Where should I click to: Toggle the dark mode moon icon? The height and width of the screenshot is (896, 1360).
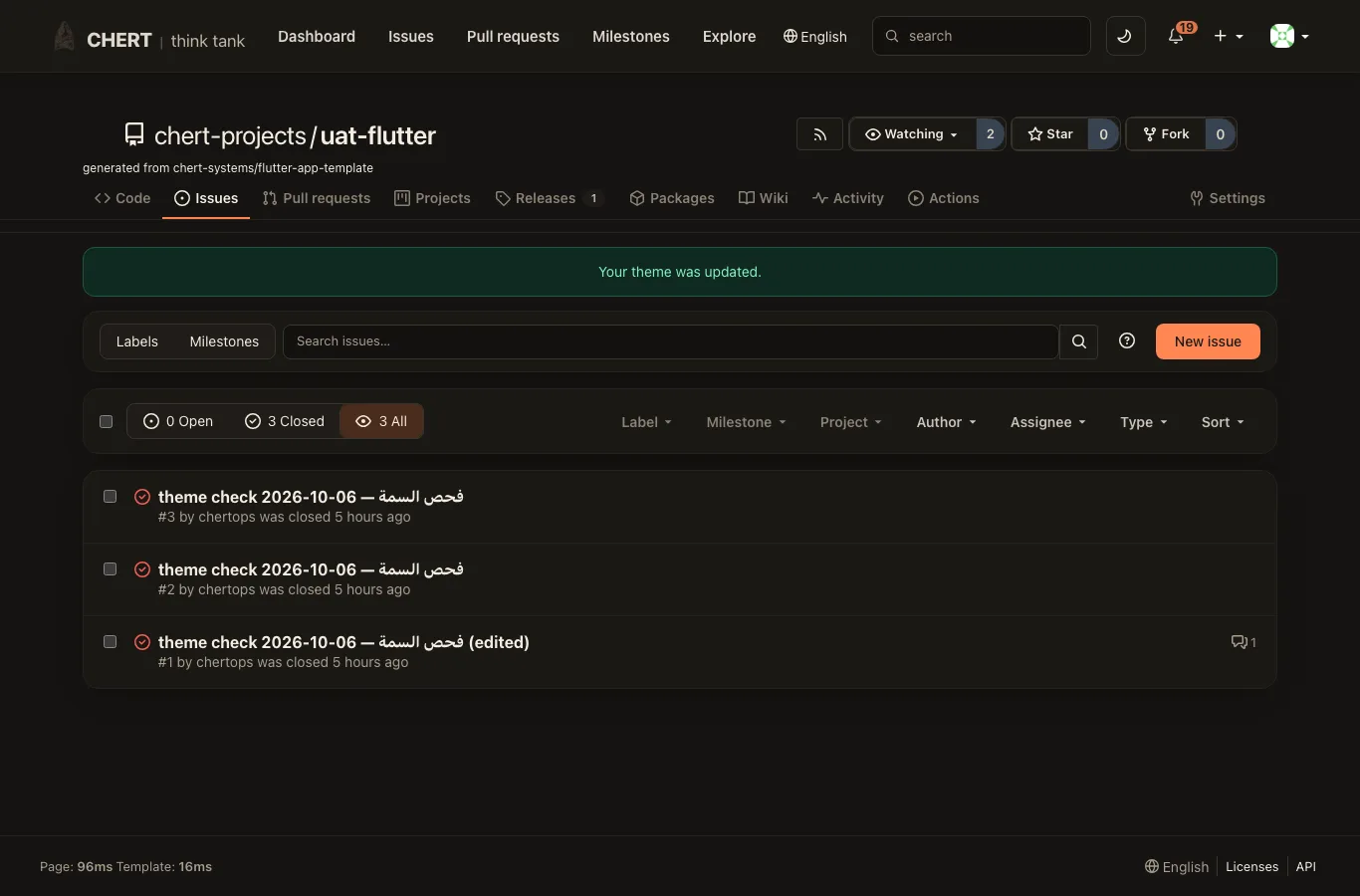(x=1125, y=36)
